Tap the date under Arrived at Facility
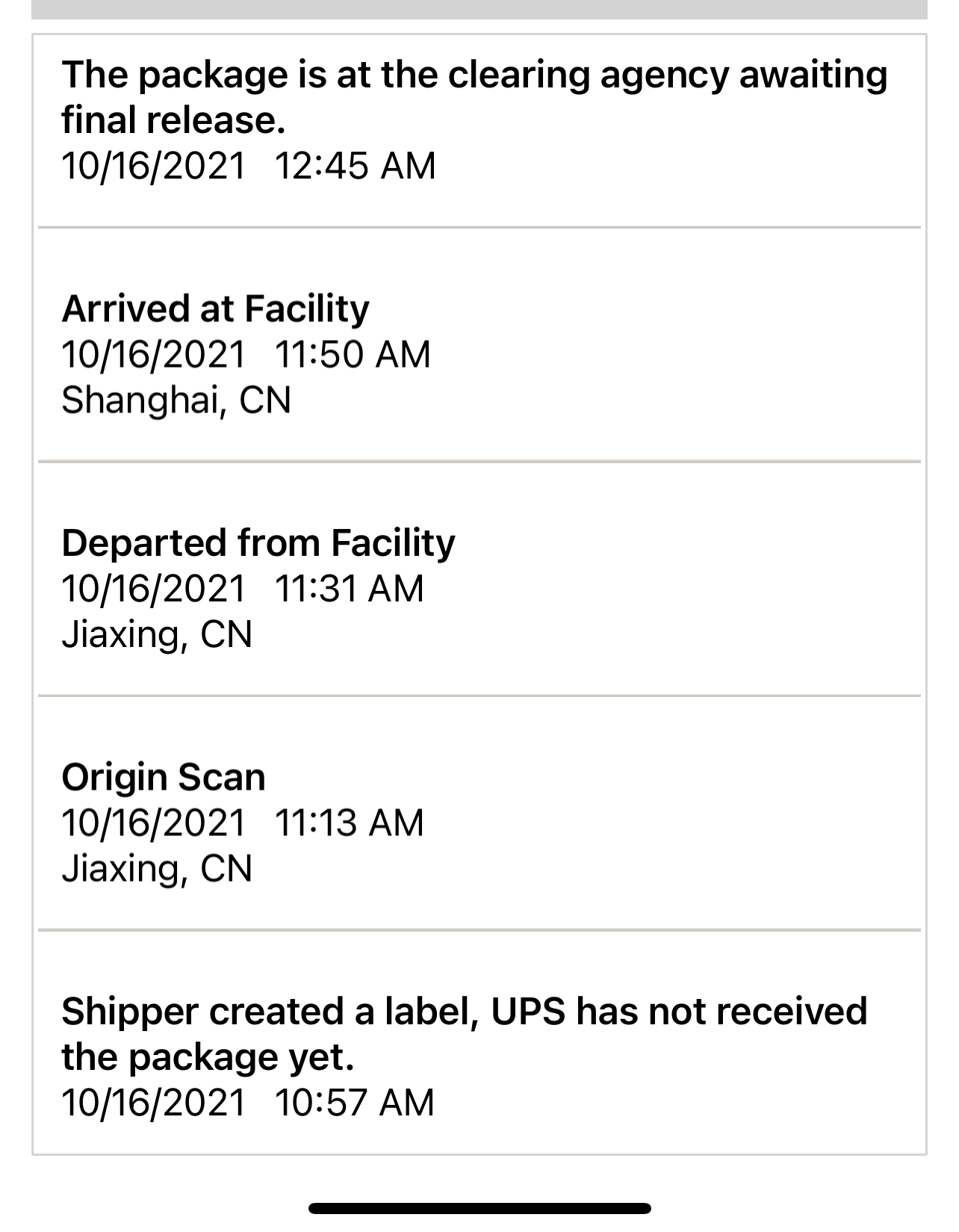This screenshot has width=959, height=1232. (x=153, y=355)
